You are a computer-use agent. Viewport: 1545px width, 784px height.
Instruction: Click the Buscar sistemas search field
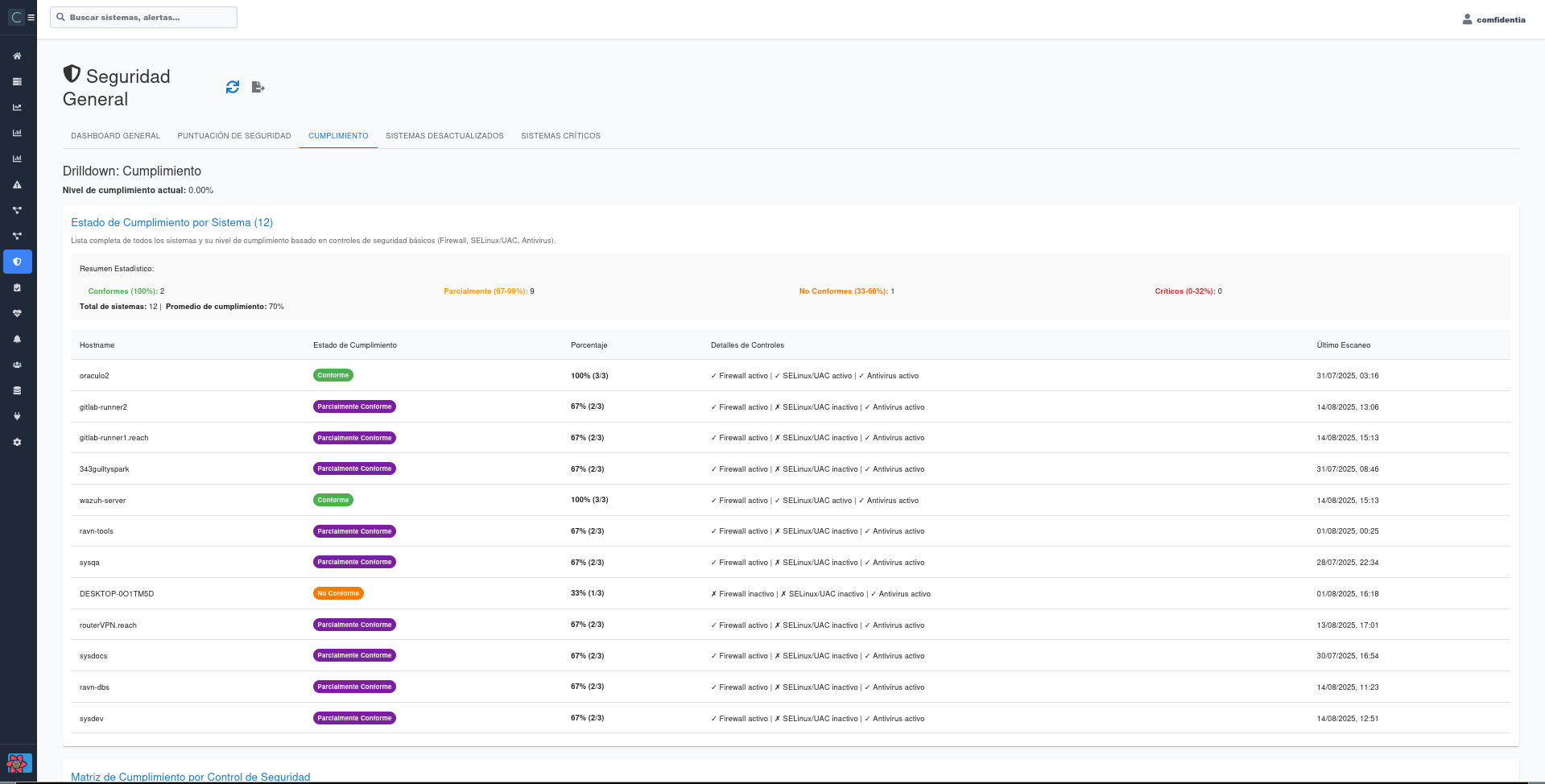[149, 17]
